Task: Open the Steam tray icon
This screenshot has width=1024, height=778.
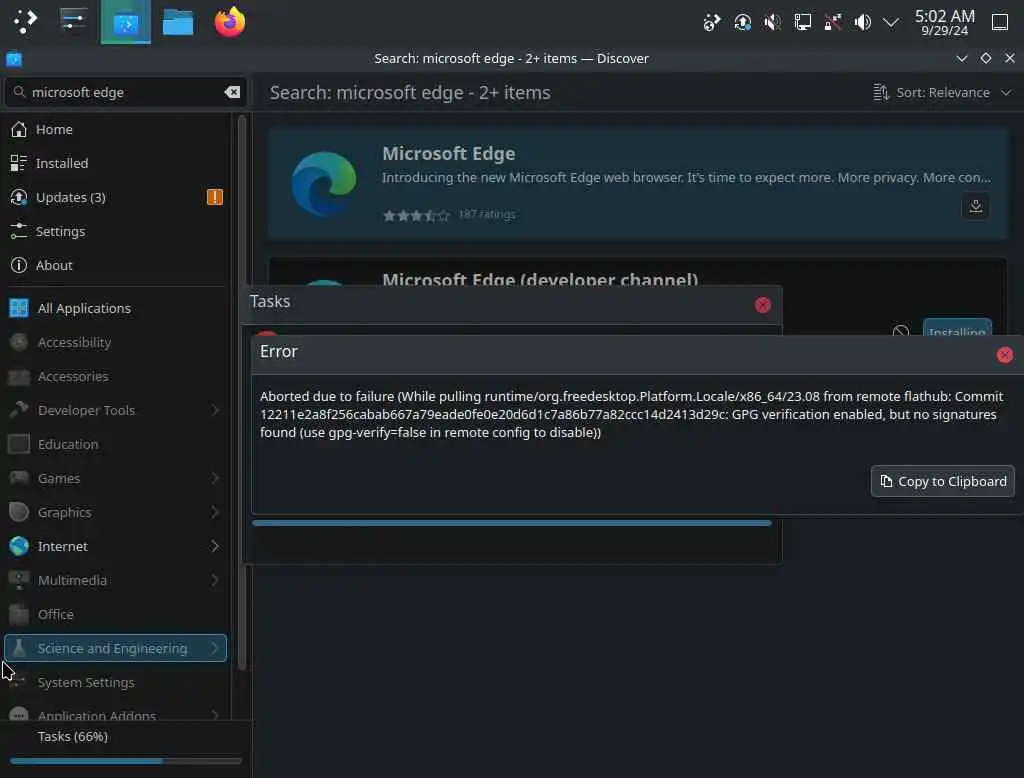Action: [712, 22]
